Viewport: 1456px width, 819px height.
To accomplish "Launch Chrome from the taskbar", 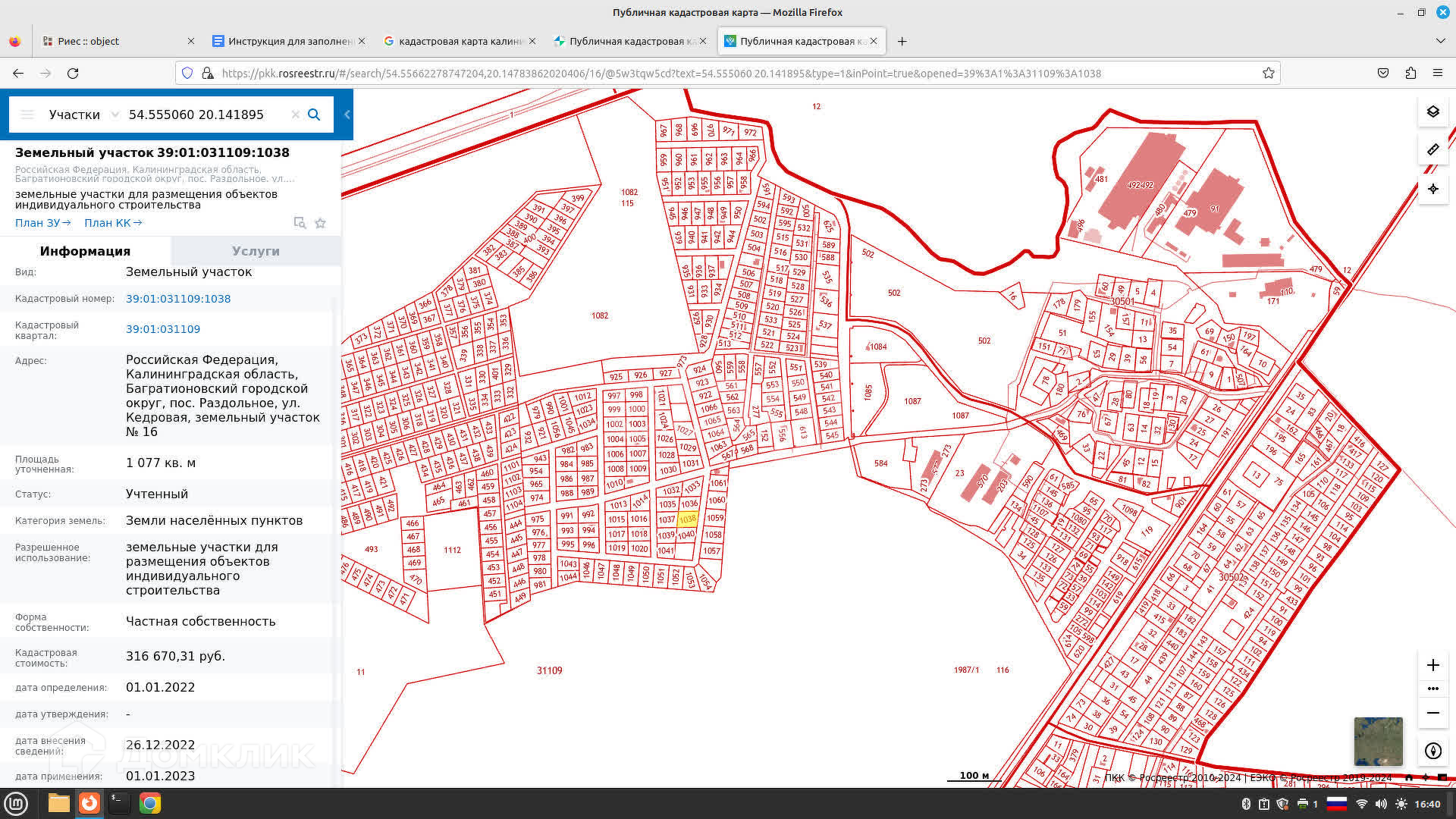I will coord(150,803).
